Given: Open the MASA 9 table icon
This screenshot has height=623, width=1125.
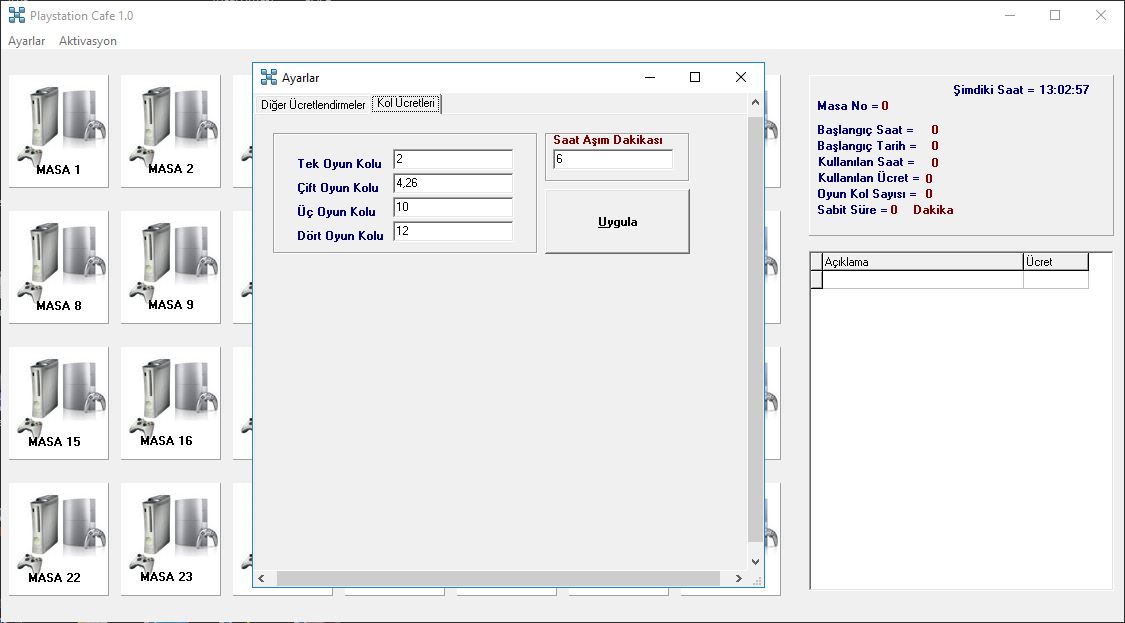Looking at the screenshot, I should click(x=171, y=267).
